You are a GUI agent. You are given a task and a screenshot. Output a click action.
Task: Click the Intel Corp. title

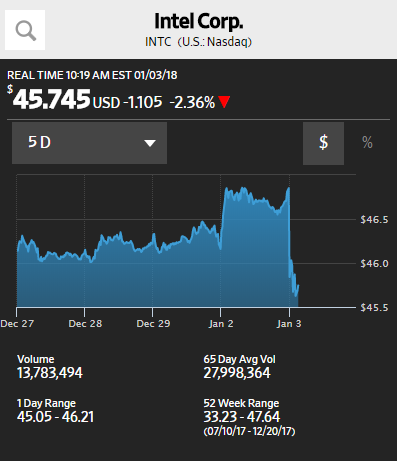click(x=199, y=22)
